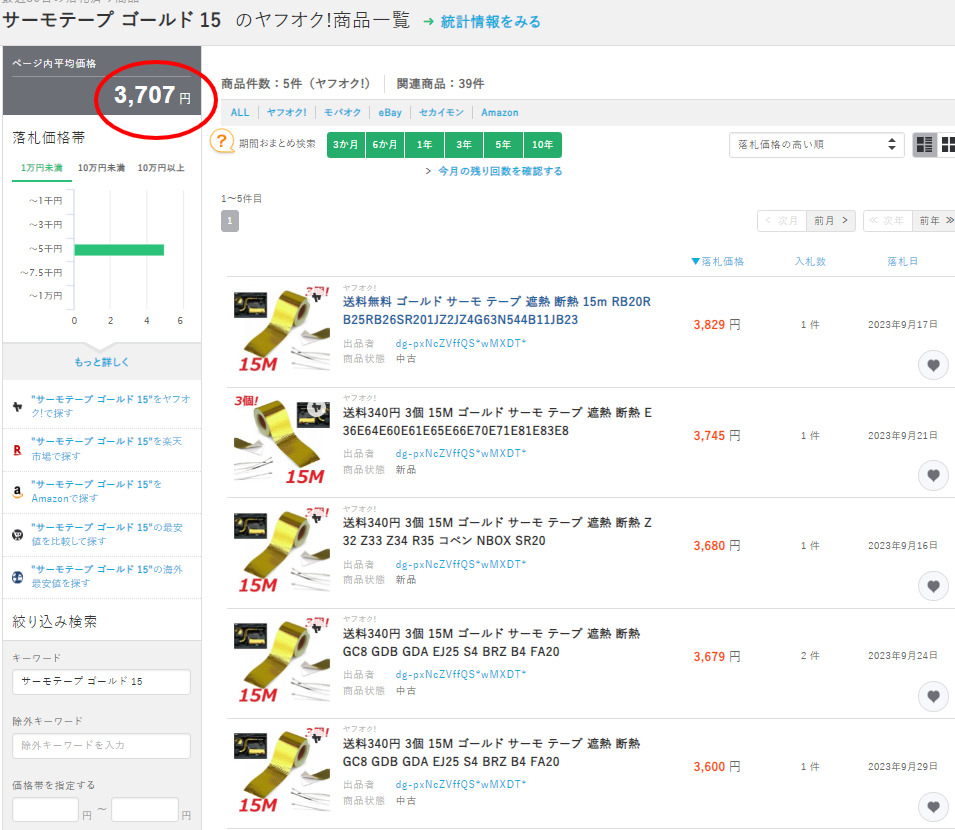
Task: Click the green 〜5千円 histogram bar
Action: point(118,249)
